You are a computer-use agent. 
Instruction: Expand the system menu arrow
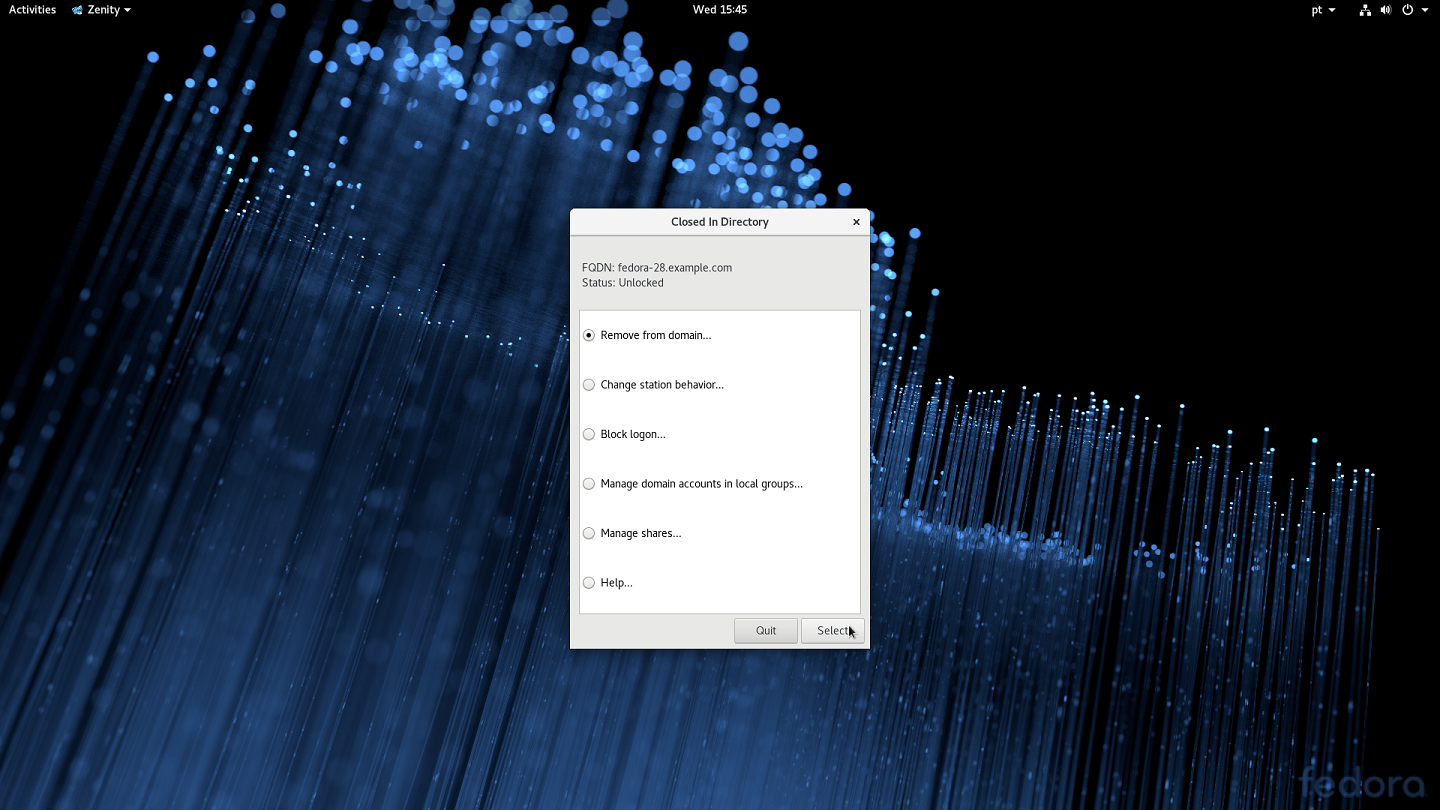pos(1425,10)
